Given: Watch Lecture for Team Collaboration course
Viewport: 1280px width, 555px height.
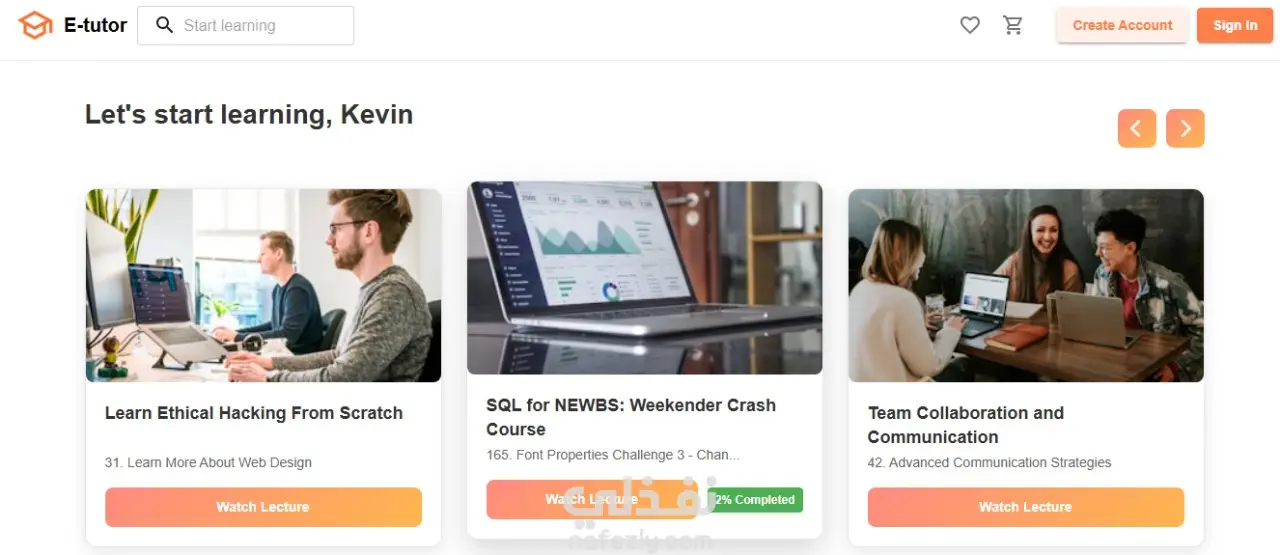Looking at the screenshot, I should click(x=1026, y=507).
